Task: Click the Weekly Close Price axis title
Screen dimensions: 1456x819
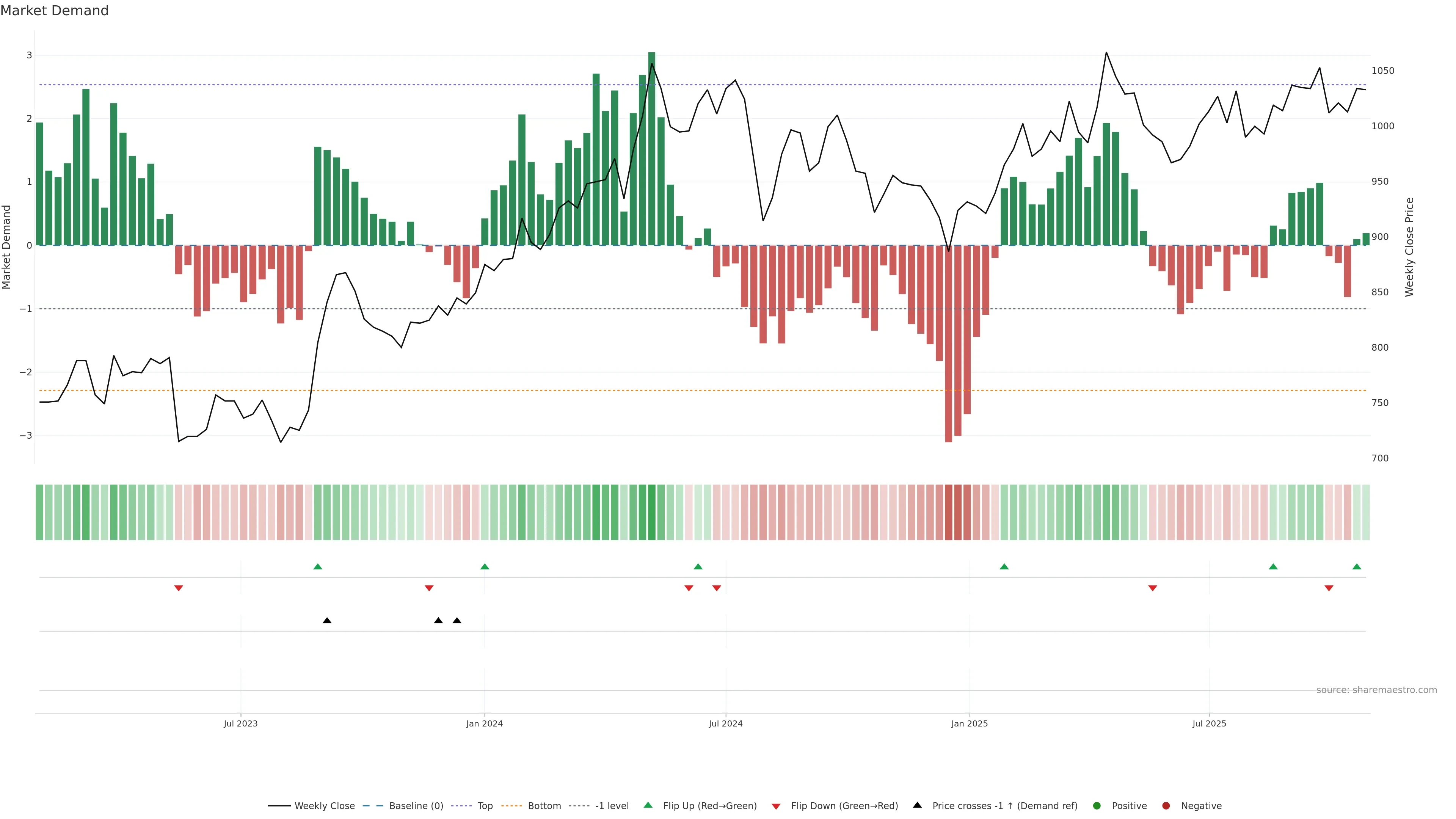Action: [1409, 247]
